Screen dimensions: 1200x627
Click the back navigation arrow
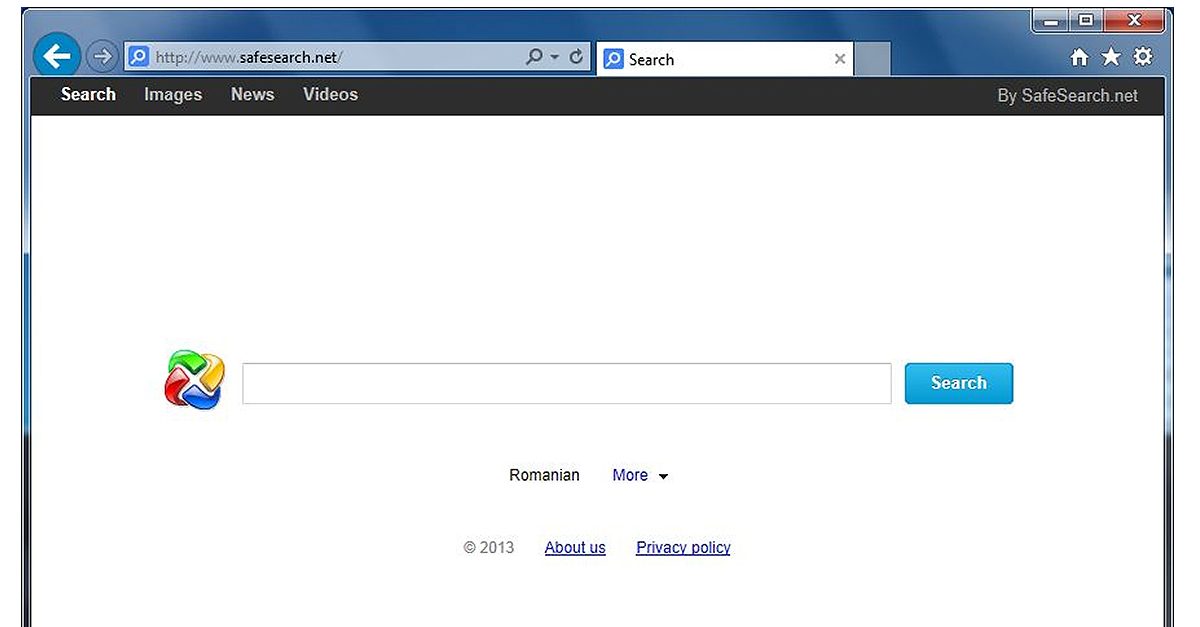point(56,55)
